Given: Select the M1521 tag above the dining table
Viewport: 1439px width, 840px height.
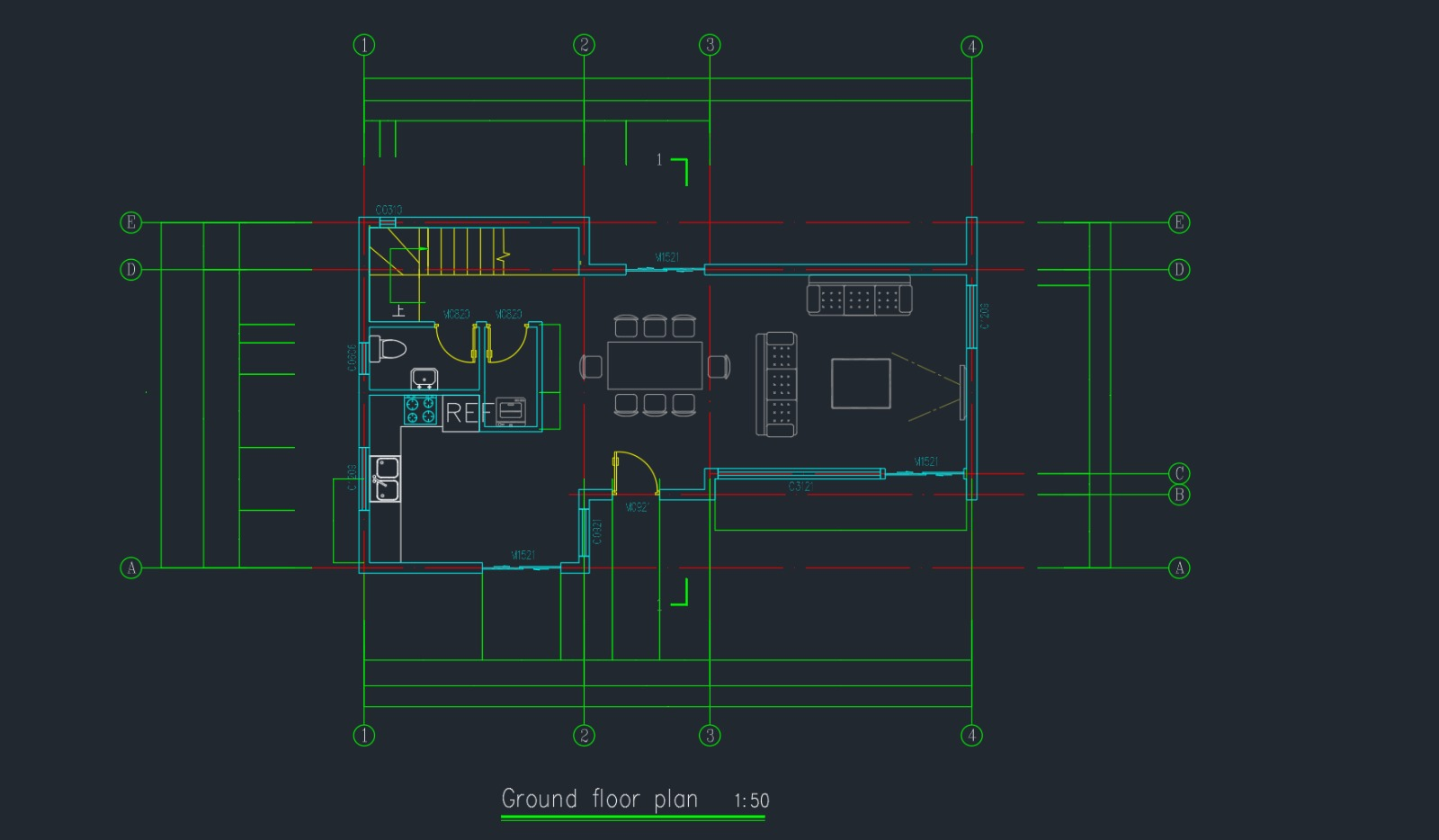Looking at the screenshot, I should (666, 257).
